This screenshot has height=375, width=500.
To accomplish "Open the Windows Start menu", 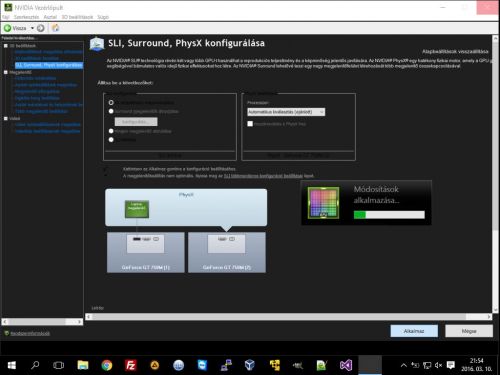I will tap(12, 365).
